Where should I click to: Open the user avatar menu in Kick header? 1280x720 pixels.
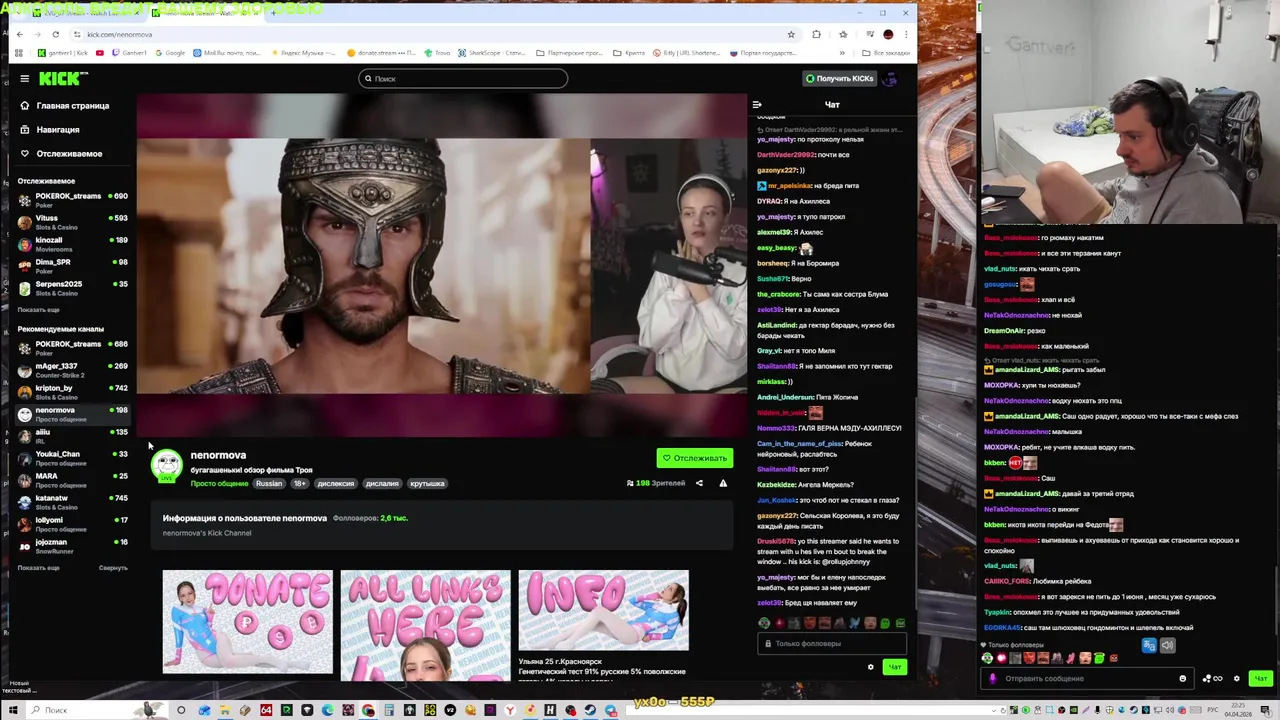click(x=890, y=78)
